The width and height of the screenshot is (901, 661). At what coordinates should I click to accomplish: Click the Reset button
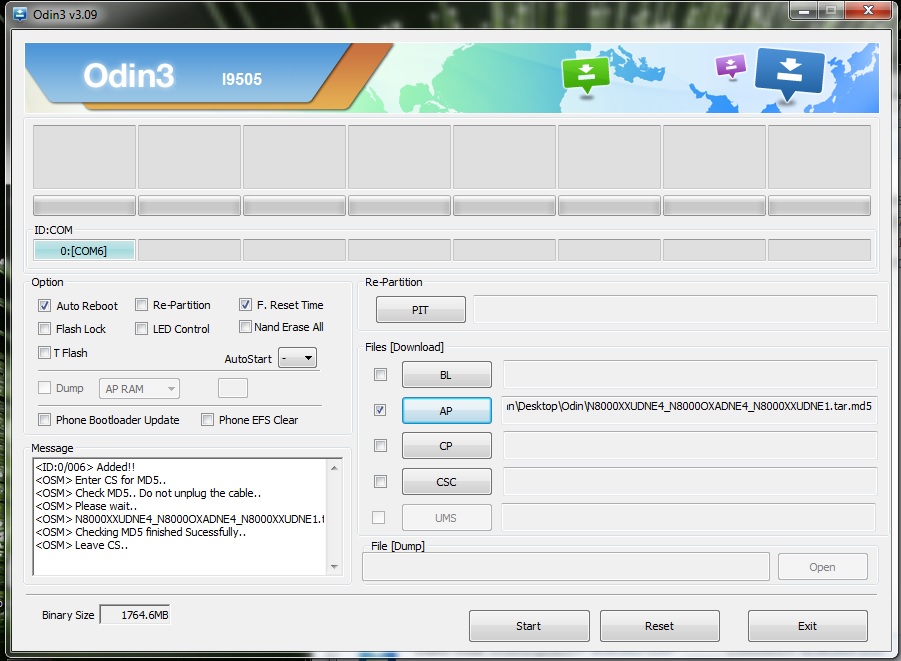(660, 626)
